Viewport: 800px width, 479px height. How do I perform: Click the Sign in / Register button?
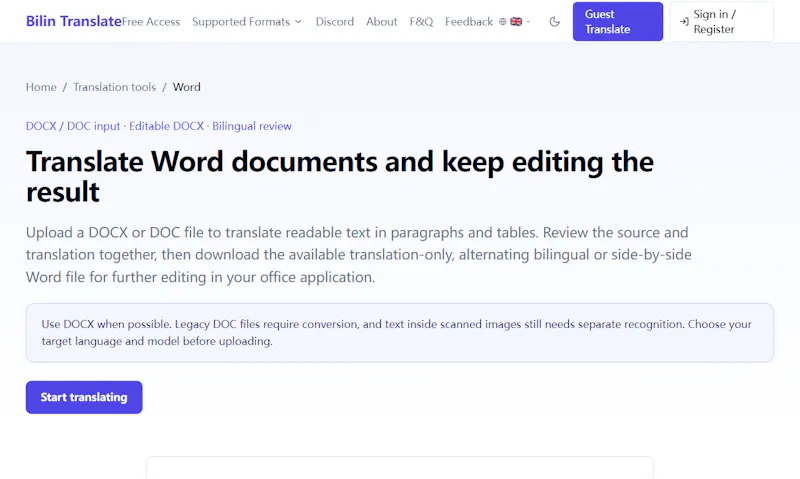point(721,21)
